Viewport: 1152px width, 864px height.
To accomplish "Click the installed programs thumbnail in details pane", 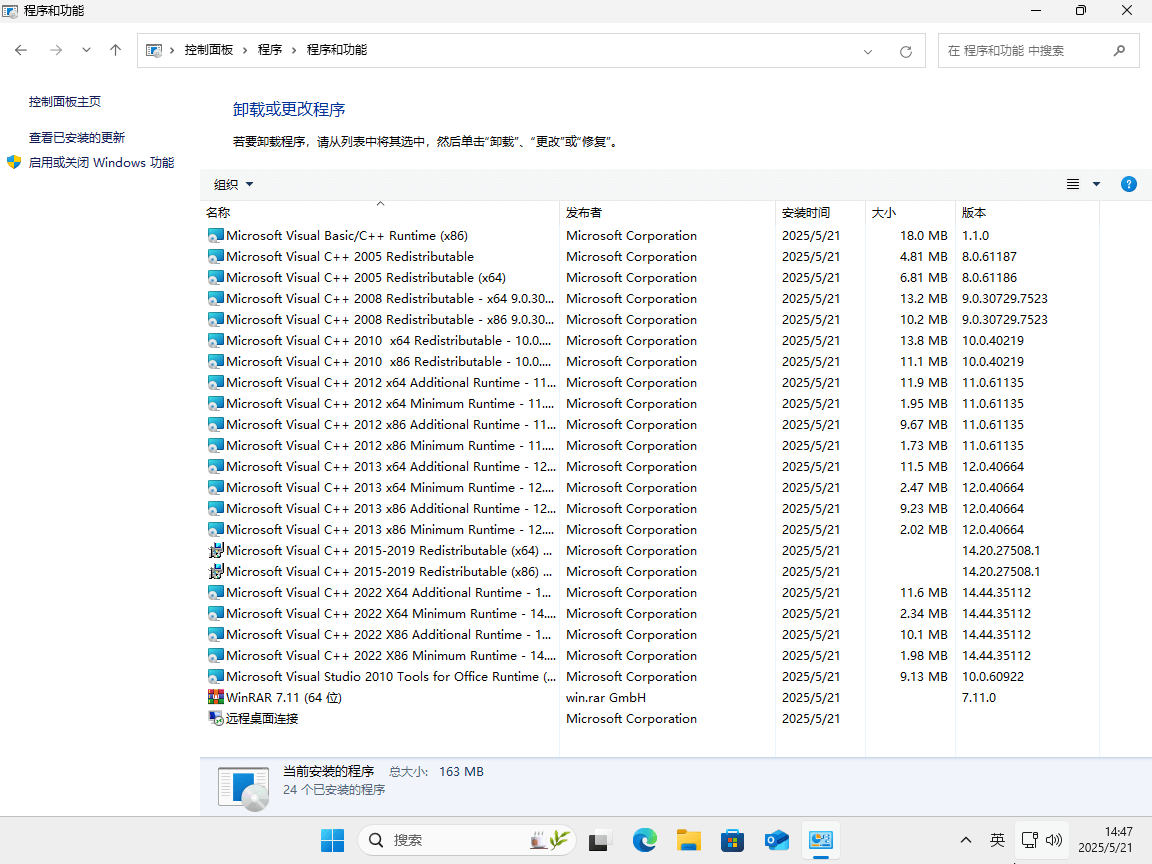I will tap(244, 789).
